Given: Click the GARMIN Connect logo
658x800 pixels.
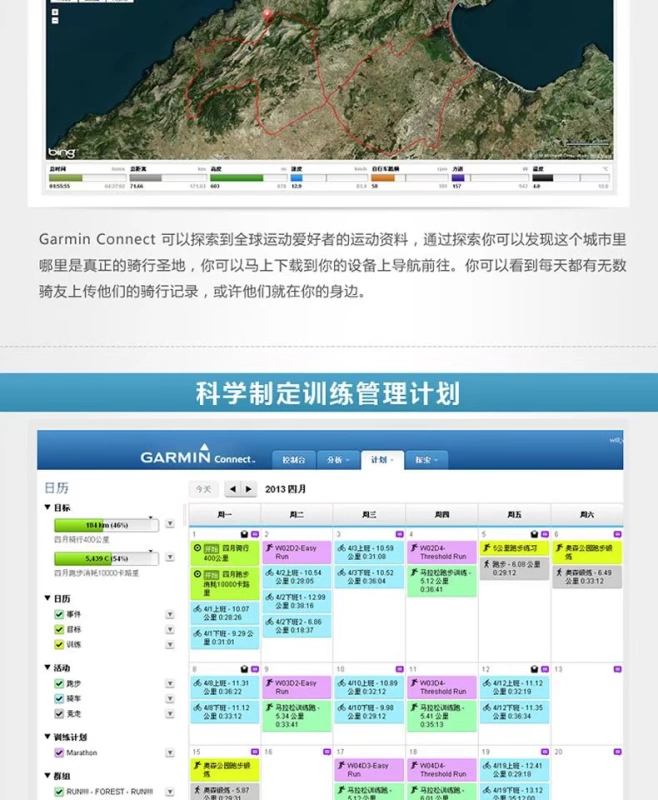Looking at the screenshot, I should point(197,454).
